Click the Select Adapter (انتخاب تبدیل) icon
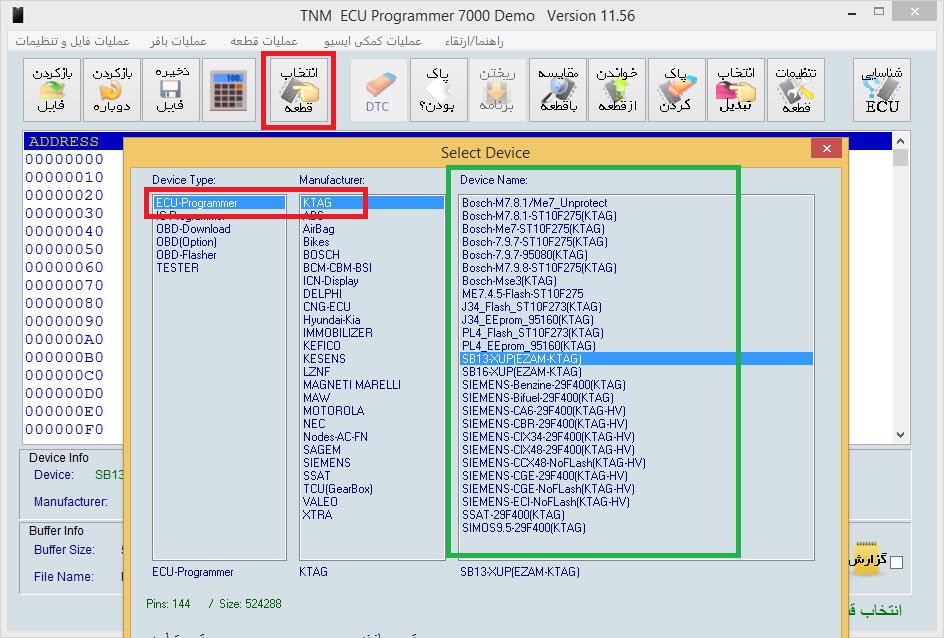Viewport: 944px width, 638px height. pos(736,90)
